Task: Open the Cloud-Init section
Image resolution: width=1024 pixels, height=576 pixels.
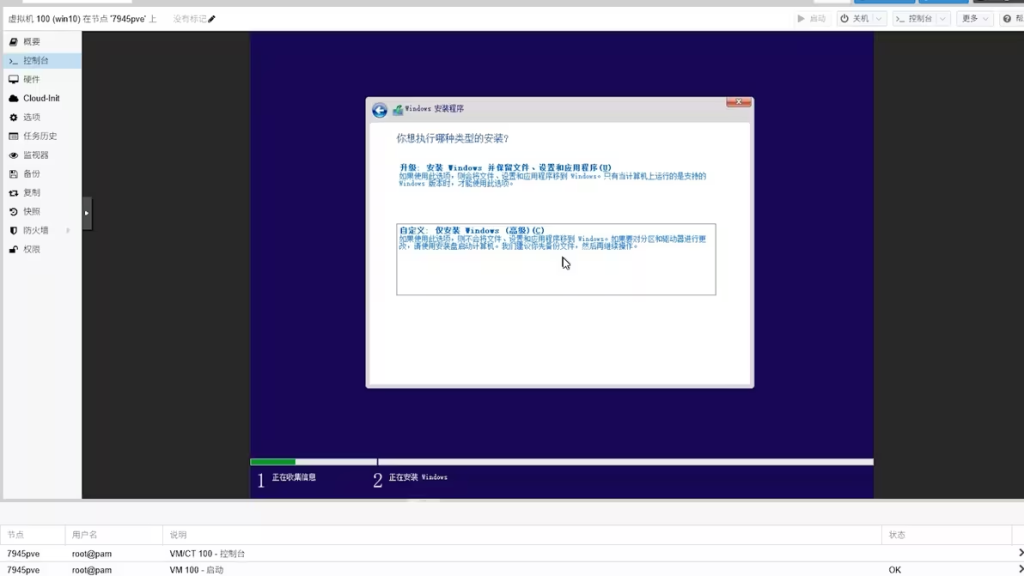Action: point(41,98)
